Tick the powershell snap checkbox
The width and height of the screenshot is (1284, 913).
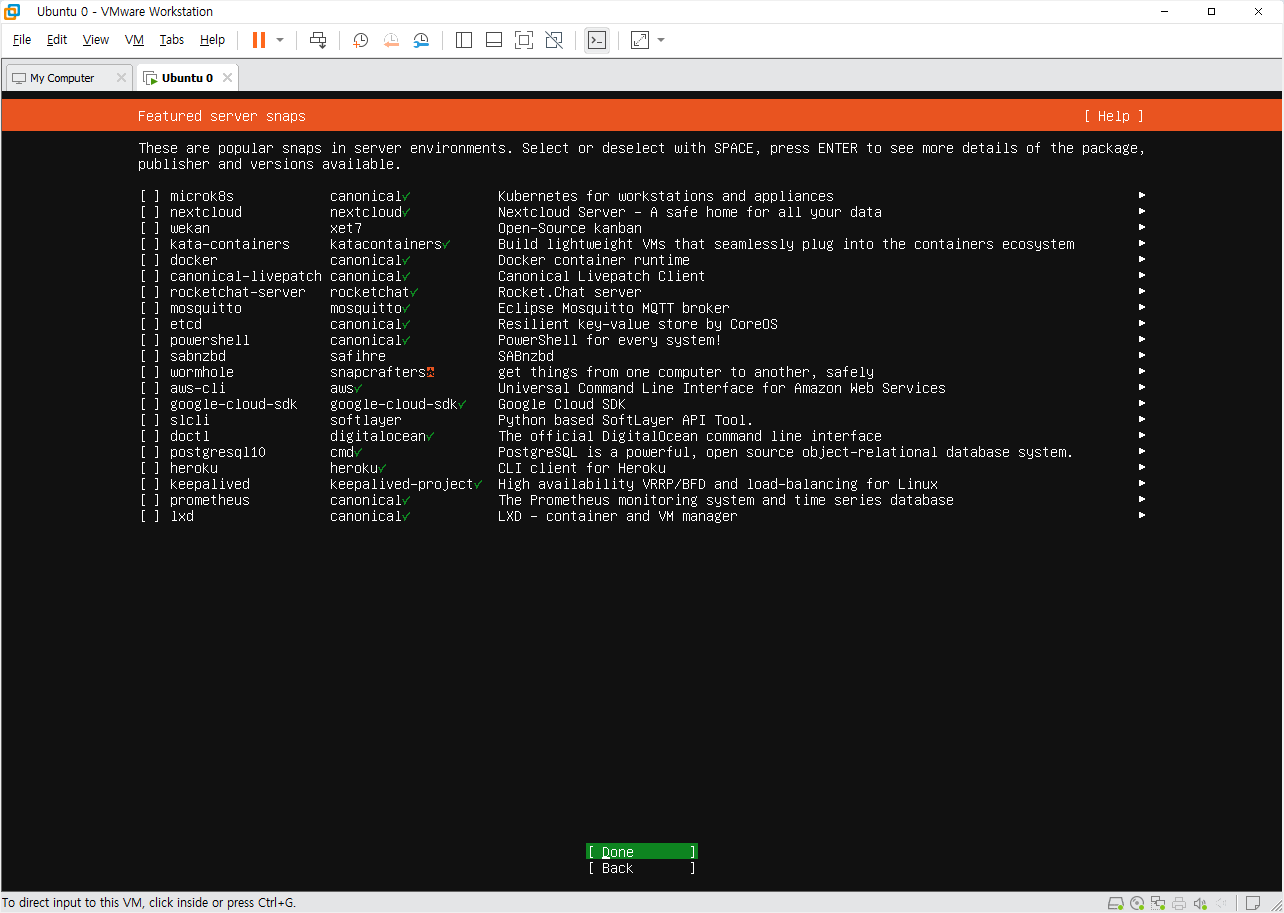click(x=150, y=340)
